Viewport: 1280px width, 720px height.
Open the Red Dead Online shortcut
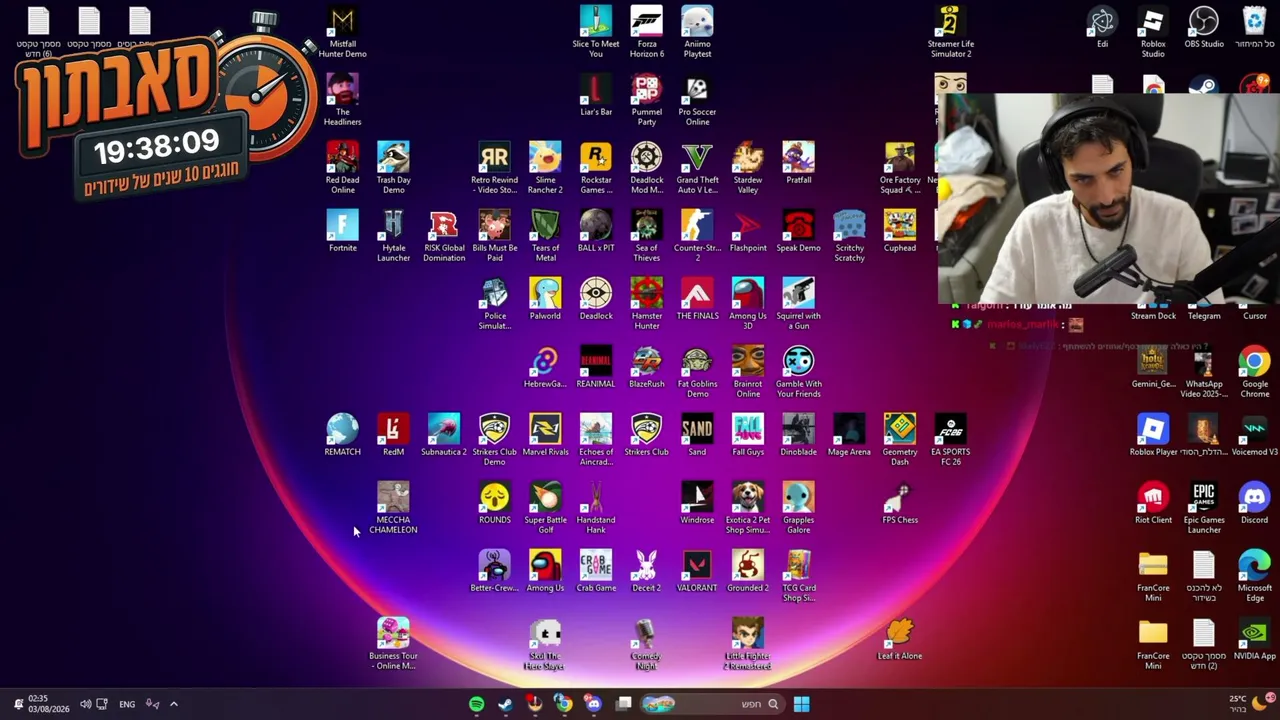(342, 167)
